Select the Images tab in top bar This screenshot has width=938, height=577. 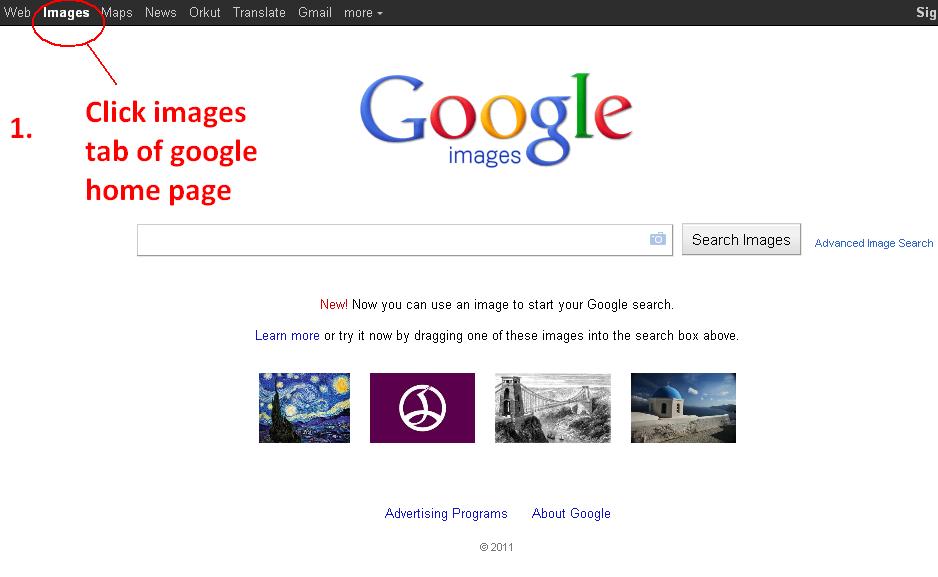click(x=66, y=12)
